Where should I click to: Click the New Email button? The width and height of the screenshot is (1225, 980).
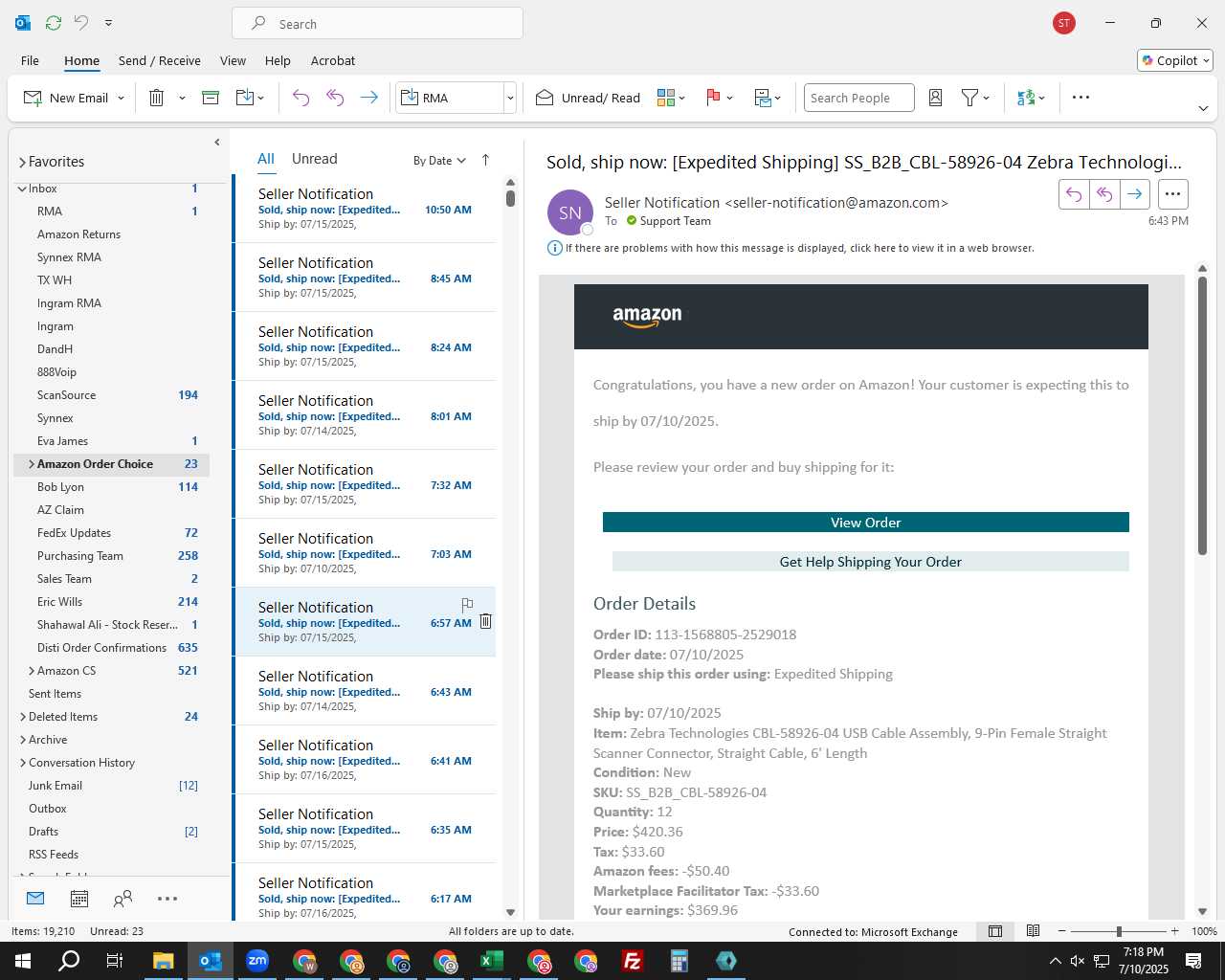coord(66,98)
